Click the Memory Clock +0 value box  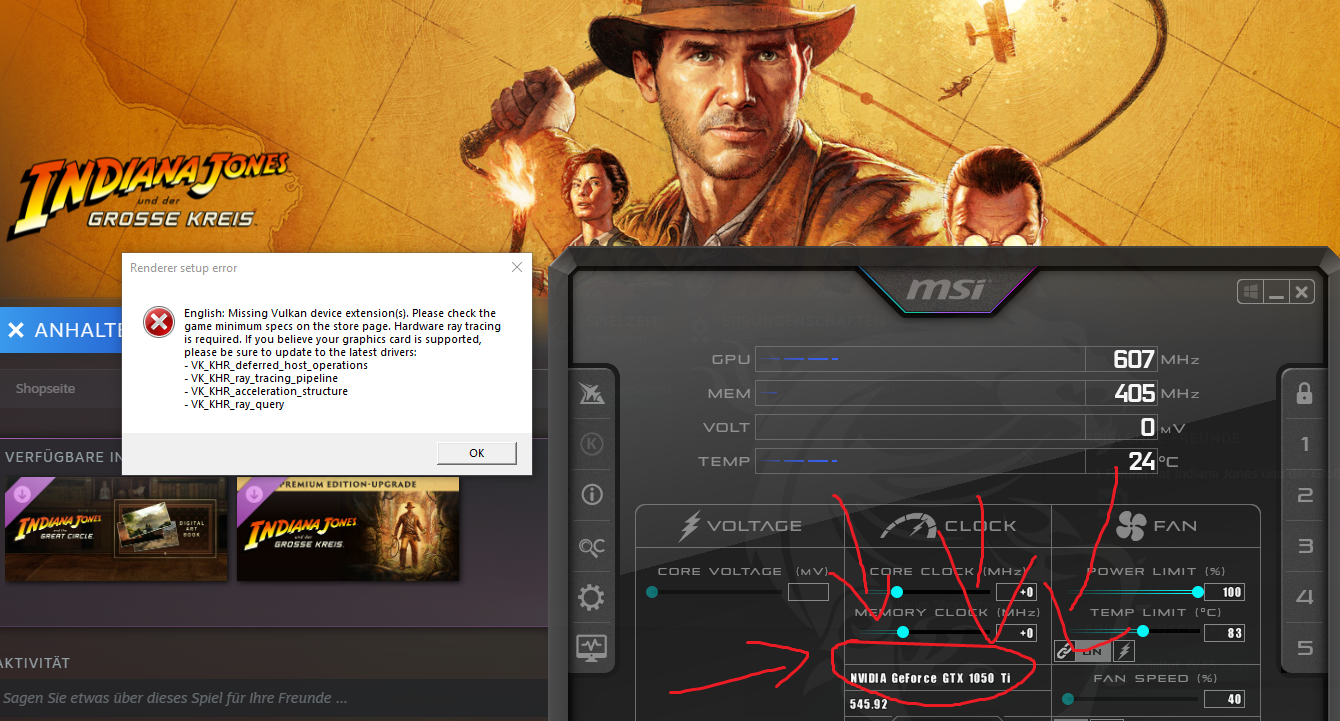pos(1016,633)
